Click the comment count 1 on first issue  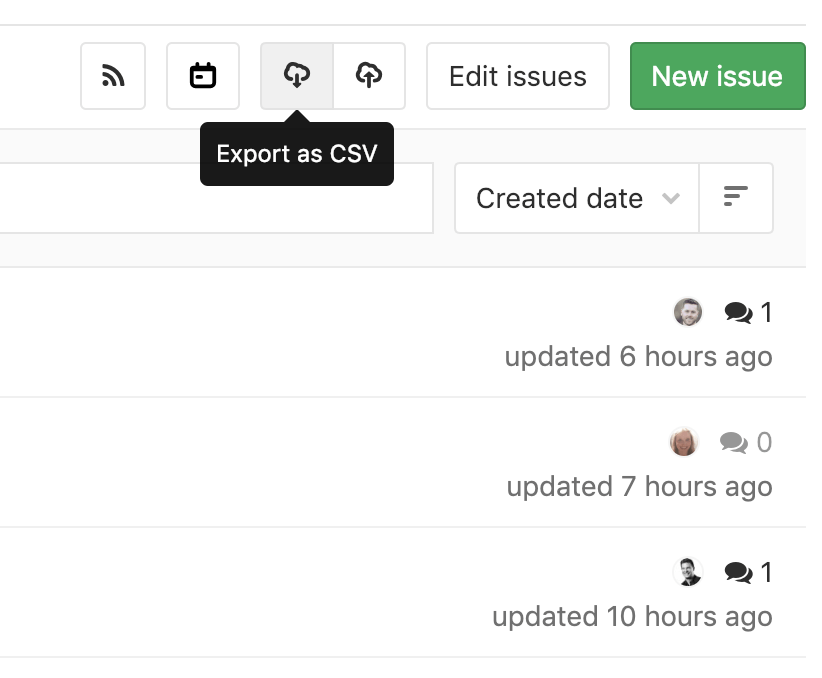[766, 313]
